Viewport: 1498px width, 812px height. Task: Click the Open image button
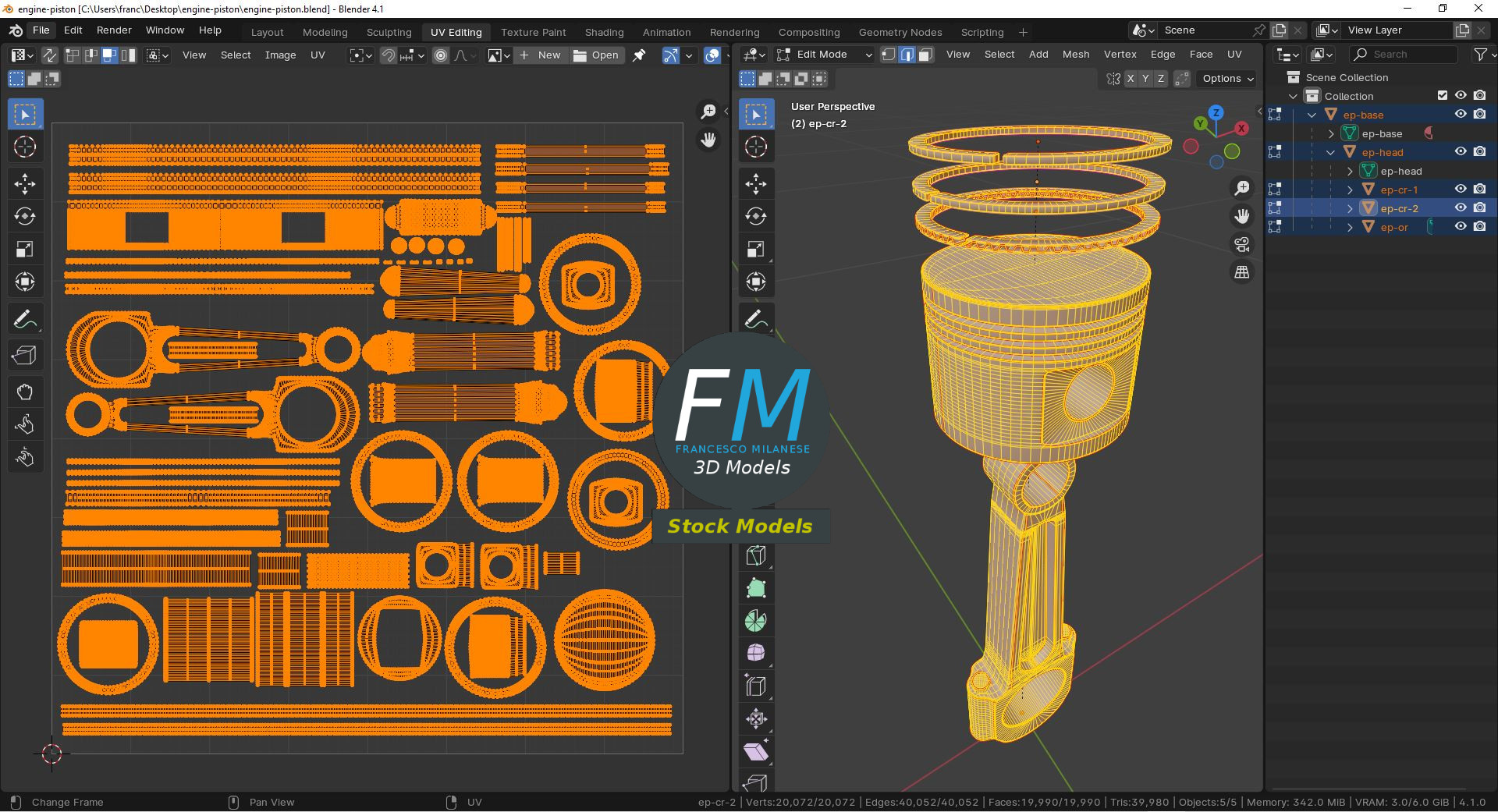[x=596, y=55]
